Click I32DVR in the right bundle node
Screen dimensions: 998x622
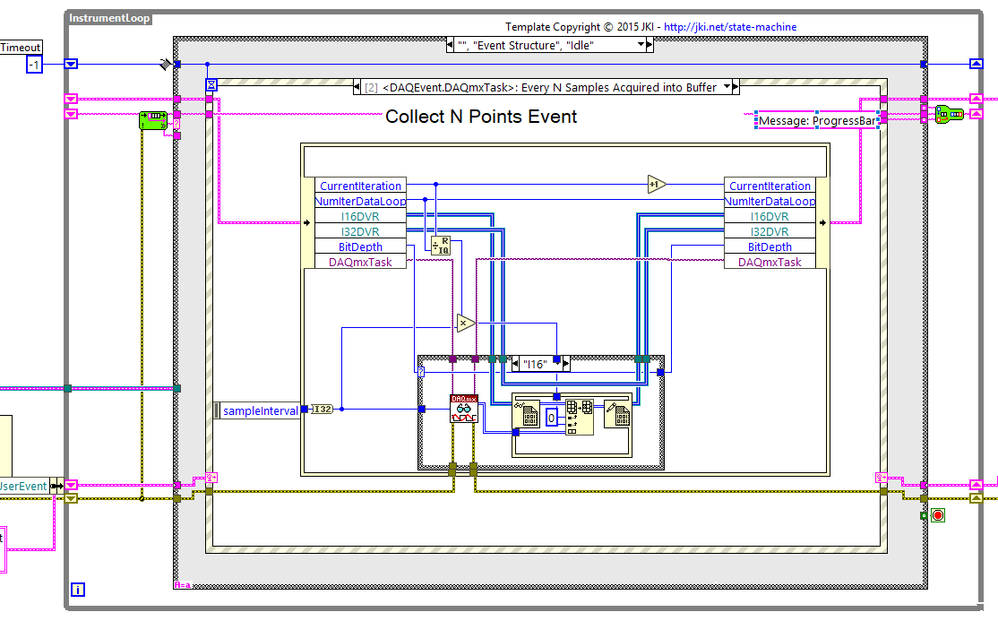point(770,231)
